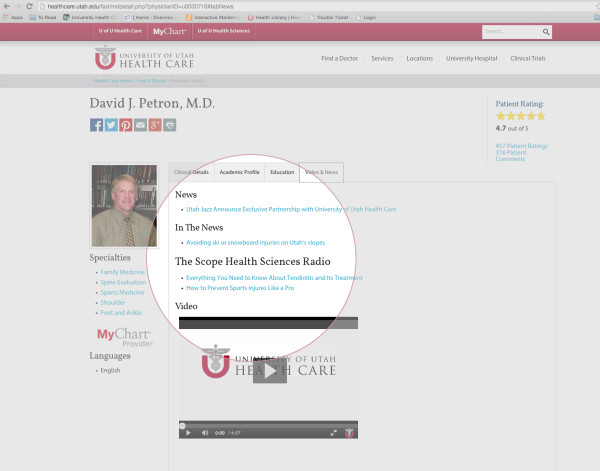Go to Find A Doctor breadcrumb
The width and height of the screenshot is (600, 471).
pyautogui.click(x=152, y=81)
